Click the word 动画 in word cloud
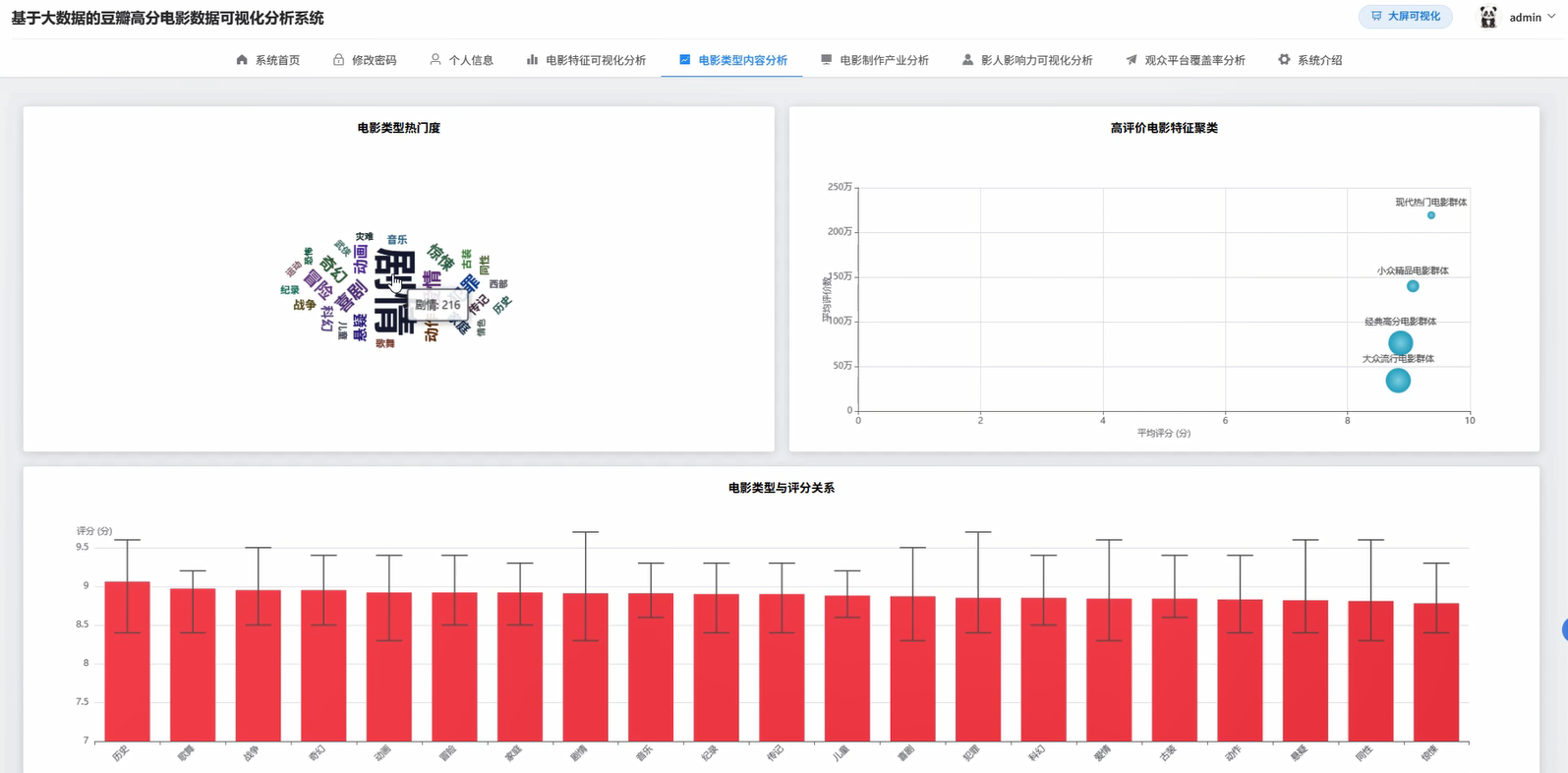The width and height of the screenshot is (1568, 773). coord(361,260)
